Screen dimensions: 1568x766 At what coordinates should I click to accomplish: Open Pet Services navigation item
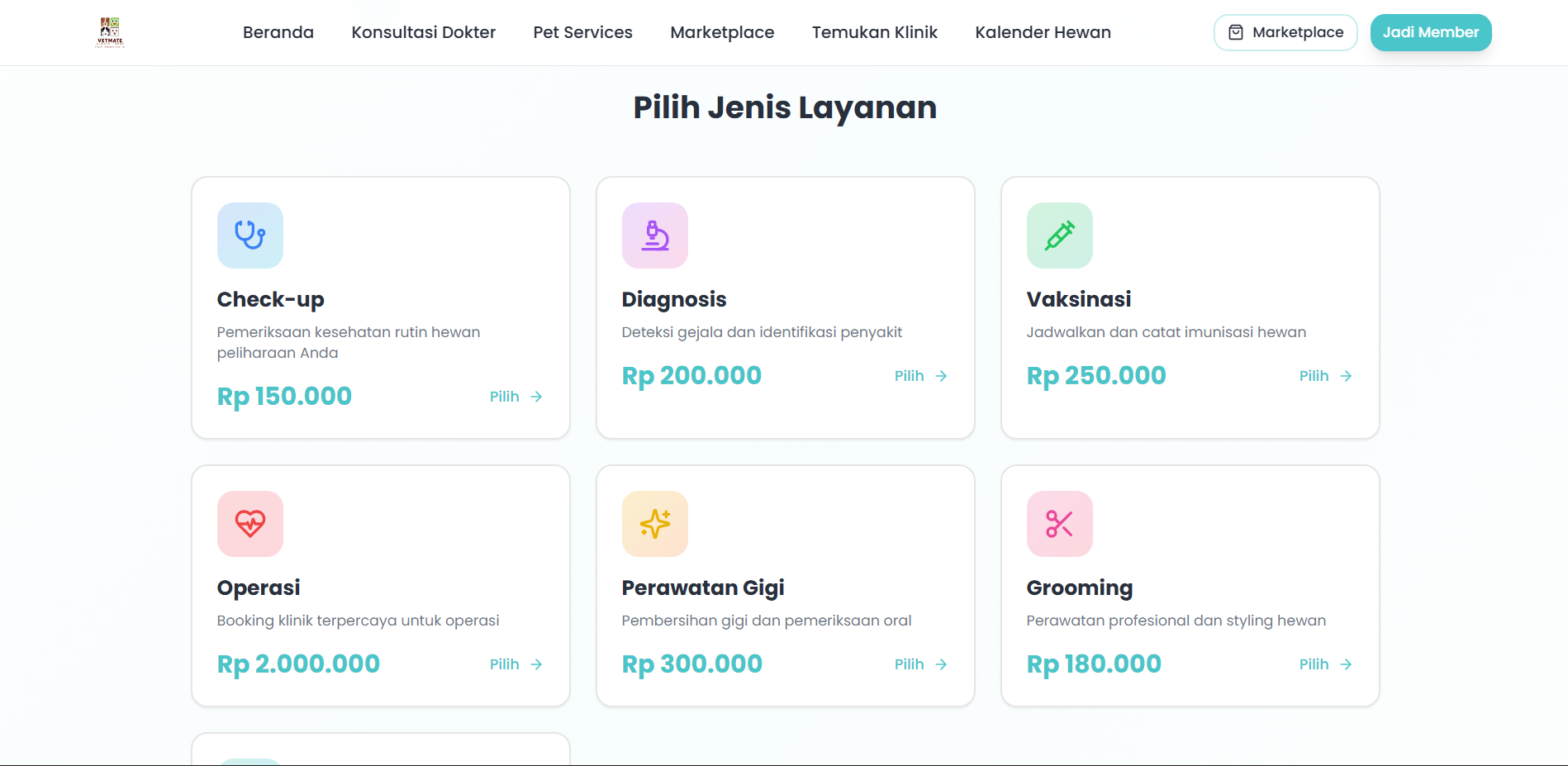(582, 32)
